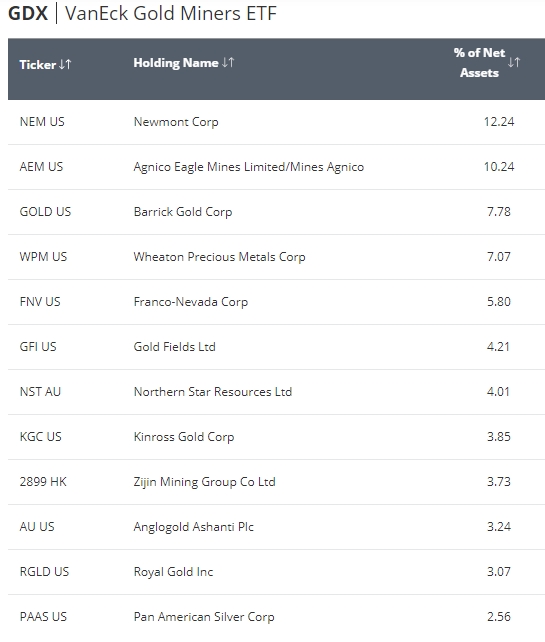Click Wheaton Precious Metals Corp name
Viewport: 545px width, 642px height.
pyautogui.click(x=219, y=257)
